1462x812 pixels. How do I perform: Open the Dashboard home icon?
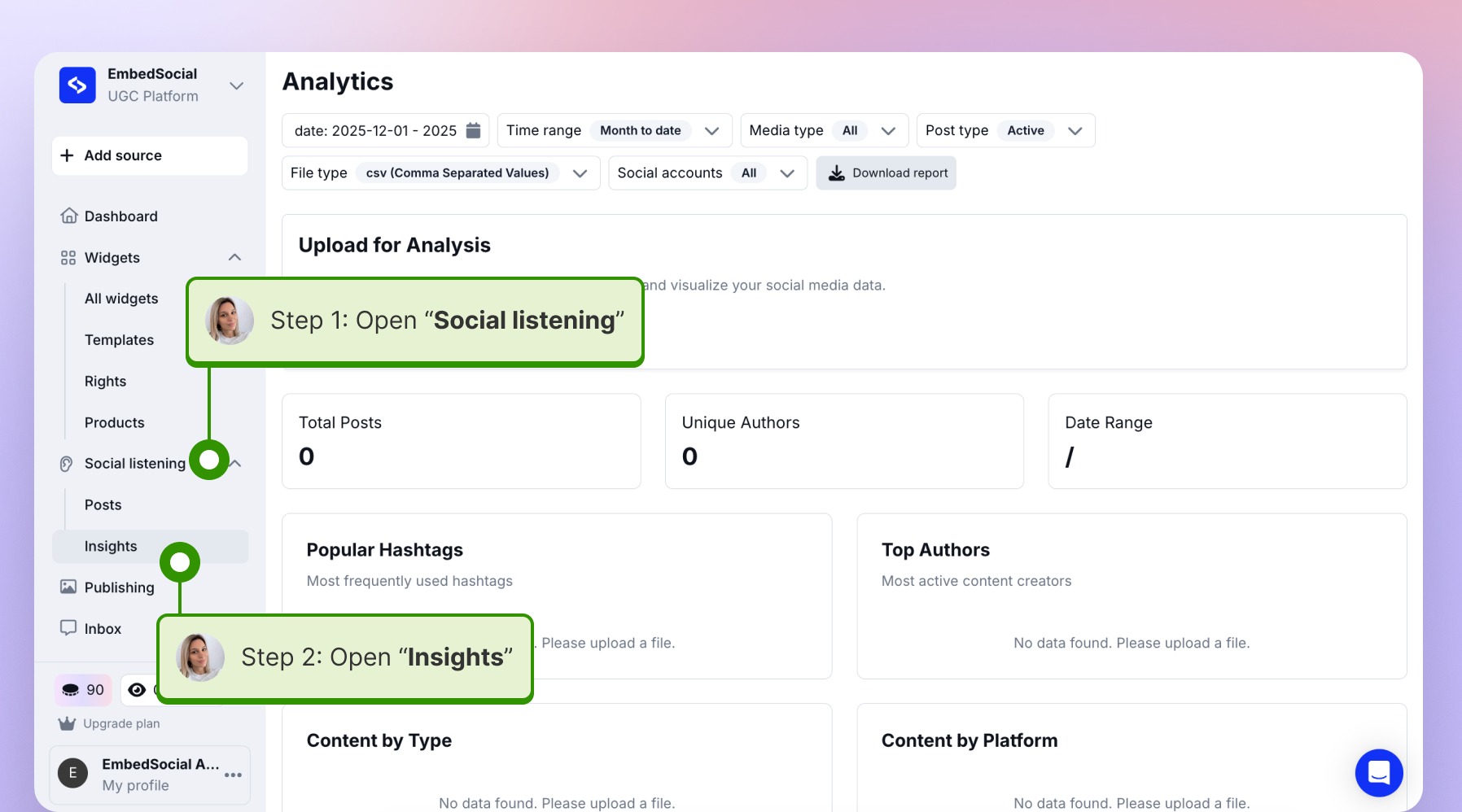coord(69,216)
